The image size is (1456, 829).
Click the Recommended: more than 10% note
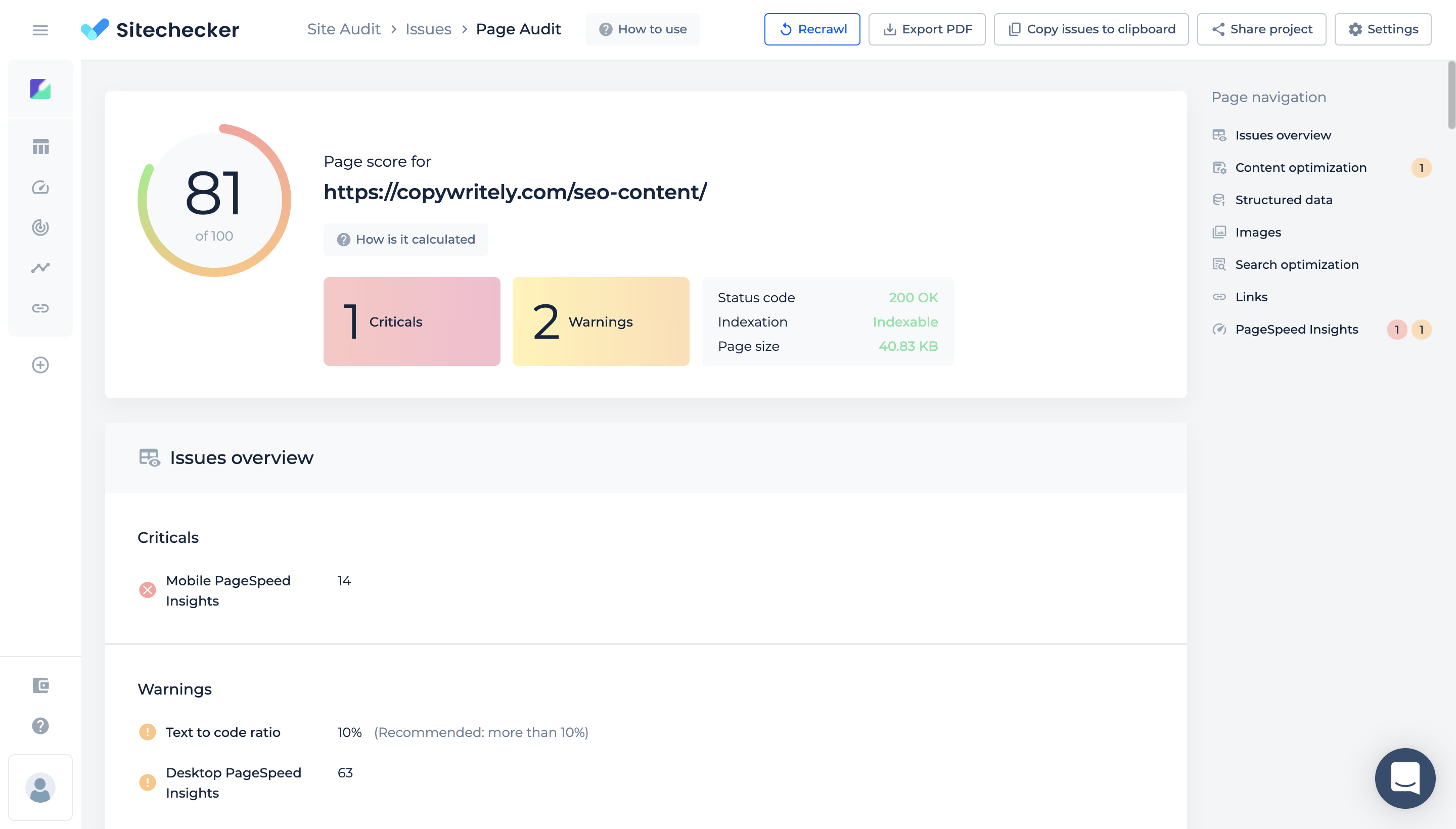pos(481,732)
